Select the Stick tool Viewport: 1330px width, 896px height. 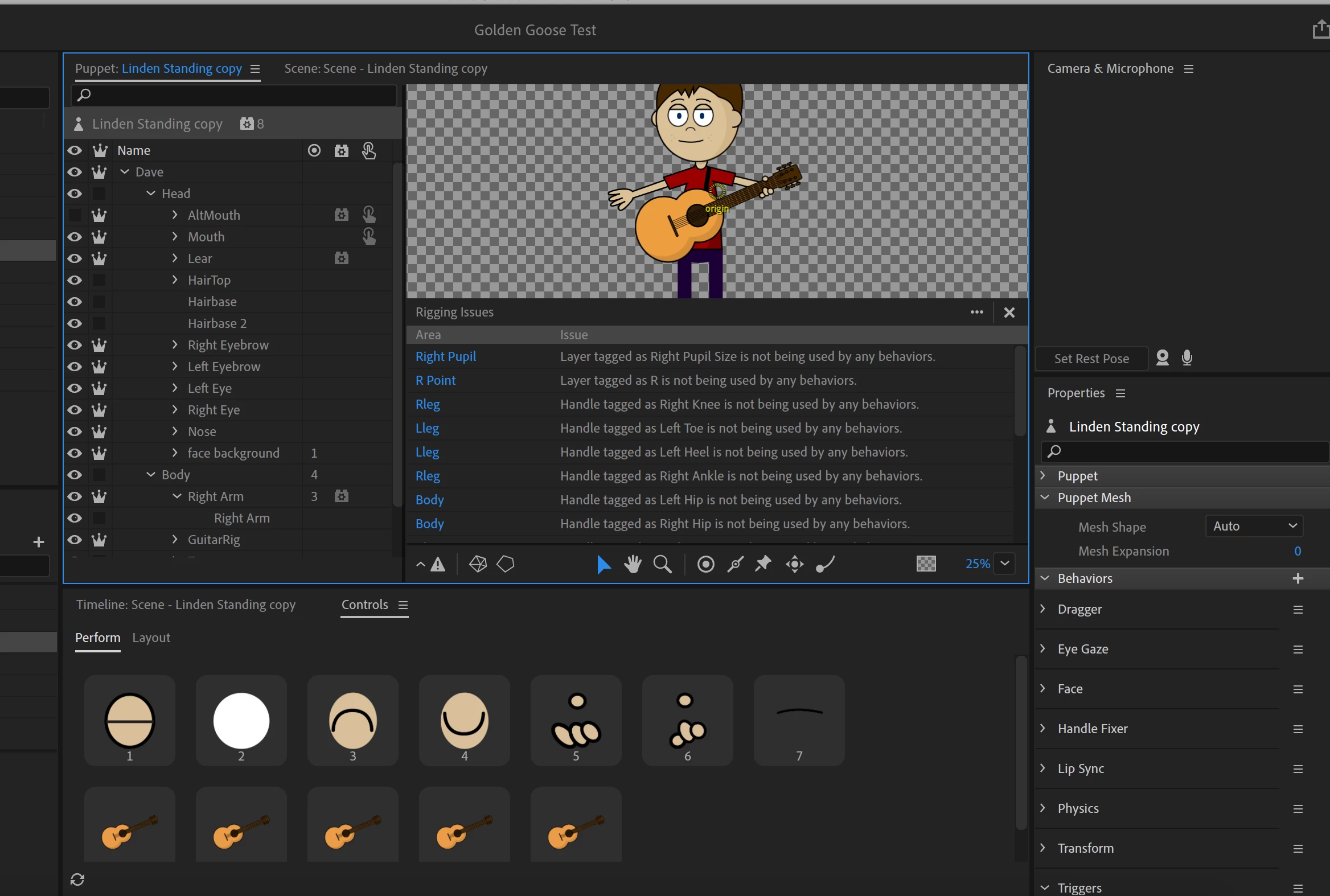tap(735, 564)
